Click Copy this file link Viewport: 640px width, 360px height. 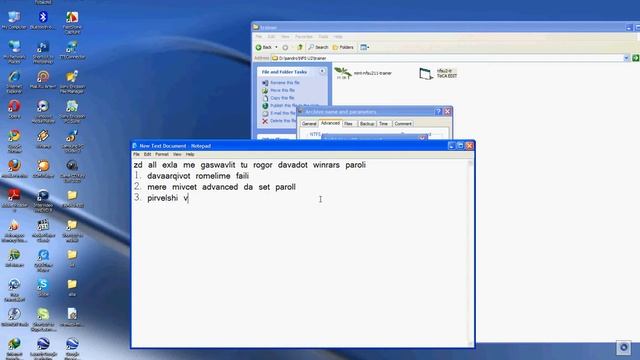282,98
